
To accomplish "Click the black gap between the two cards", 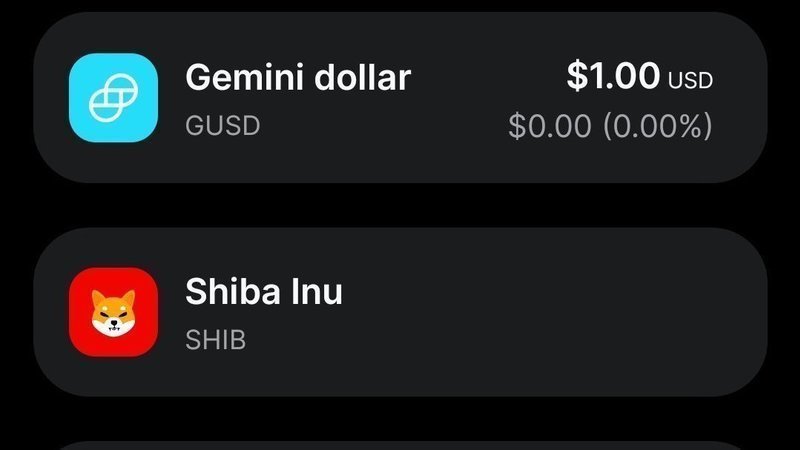I will click(400, 205).
